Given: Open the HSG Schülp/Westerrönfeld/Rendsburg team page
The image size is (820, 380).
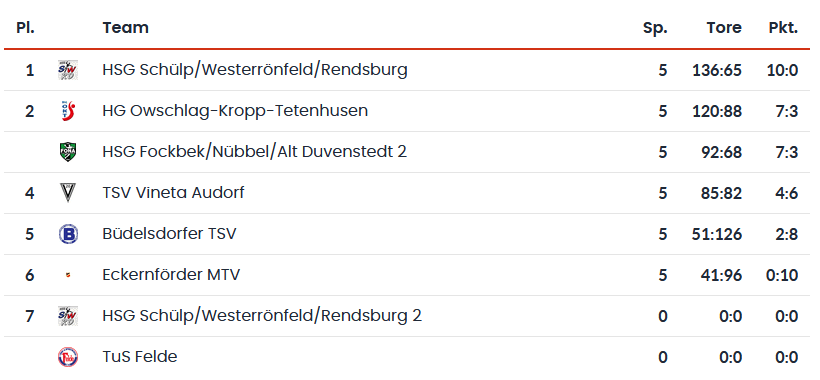Looking at the screenshot, I should [255, 70].
